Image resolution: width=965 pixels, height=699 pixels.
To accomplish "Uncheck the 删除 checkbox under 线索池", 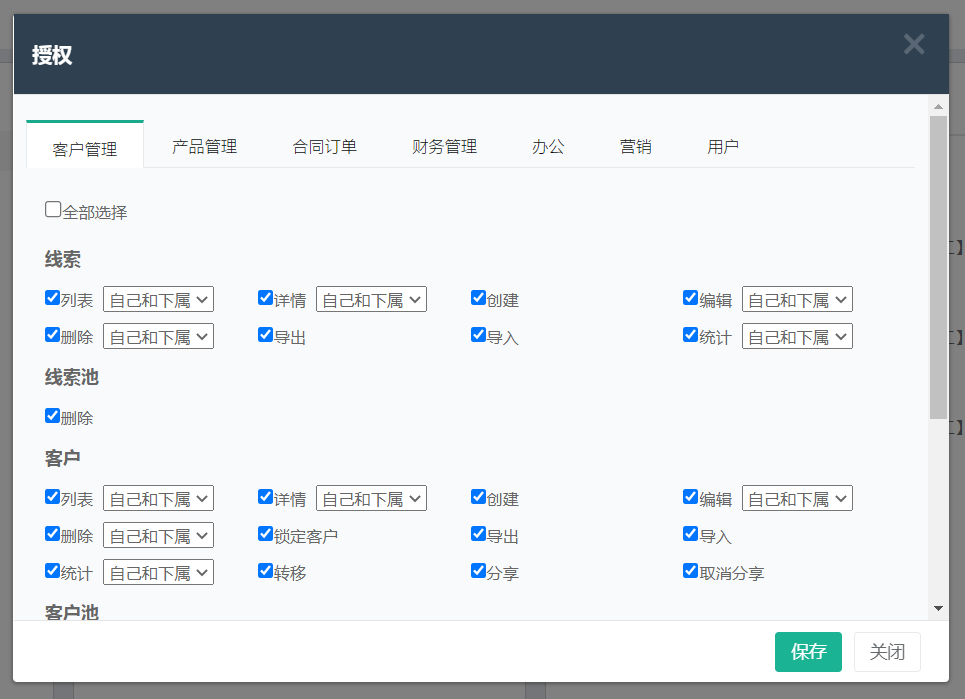I will coord(52,415).
